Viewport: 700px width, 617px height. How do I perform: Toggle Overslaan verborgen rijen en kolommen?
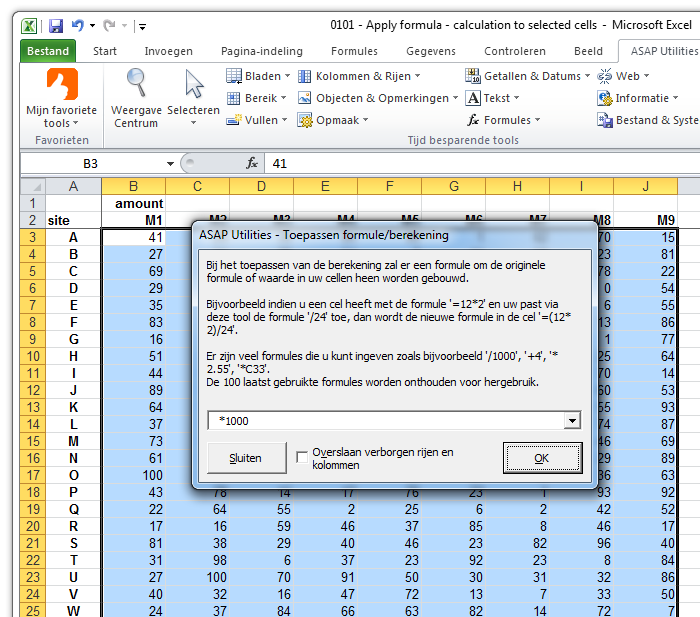pos(302,457)
